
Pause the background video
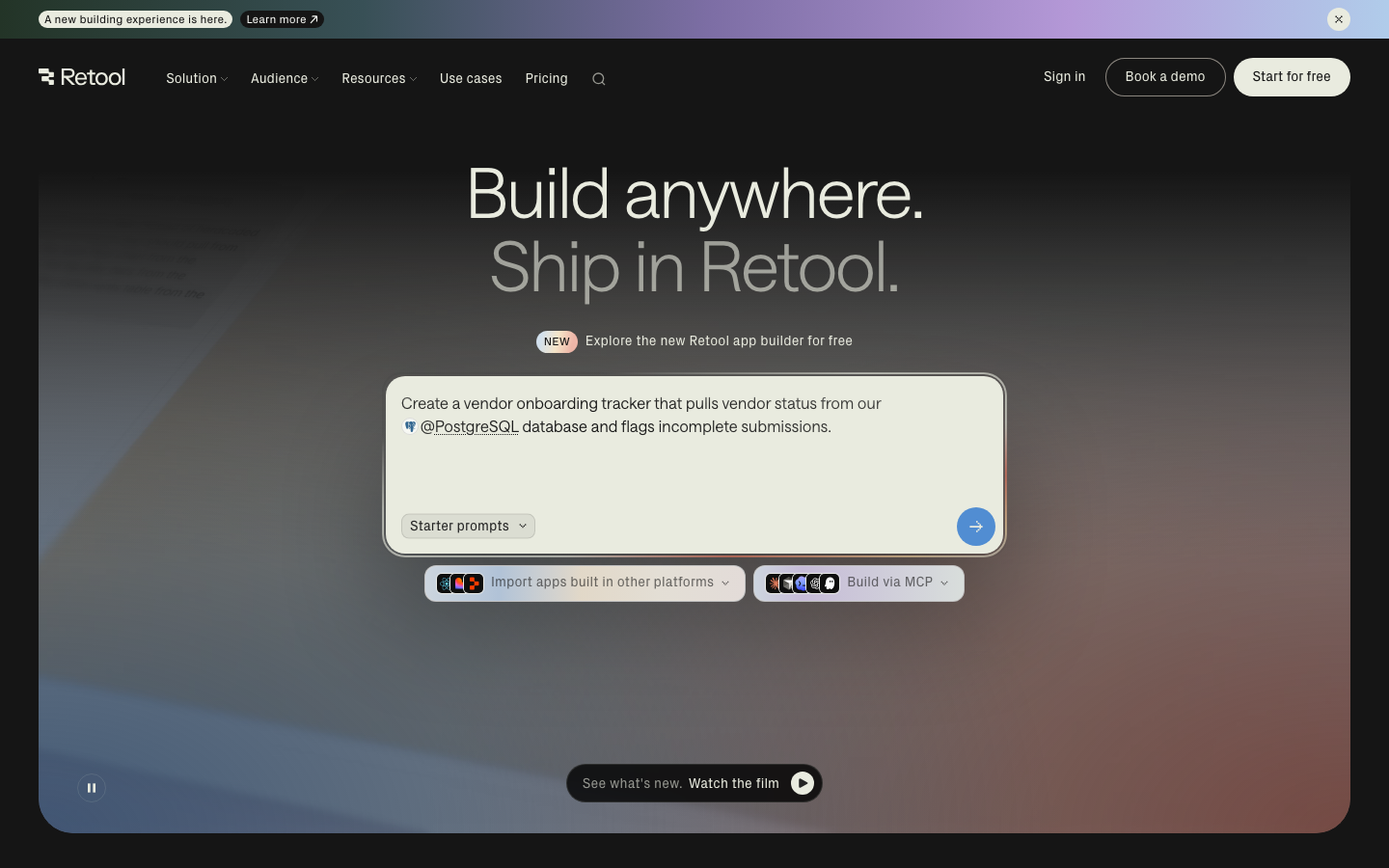pyautogui.click(x=92, y=788)
